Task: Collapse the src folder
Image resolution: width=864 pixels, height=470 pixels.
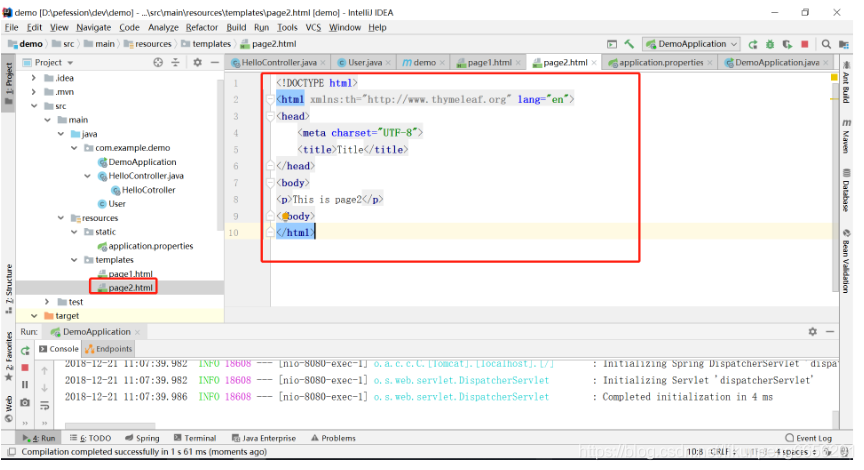Action: [x=34, y=106]
